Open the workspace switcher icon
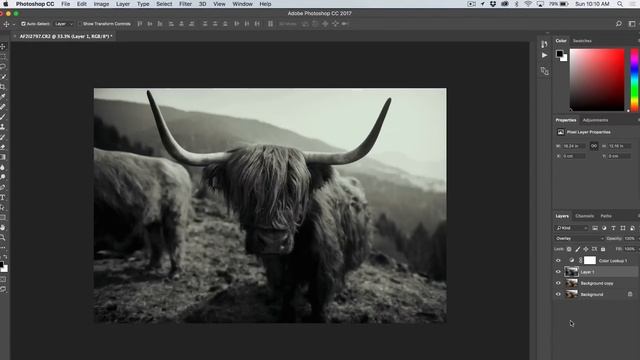 [632, 24]
